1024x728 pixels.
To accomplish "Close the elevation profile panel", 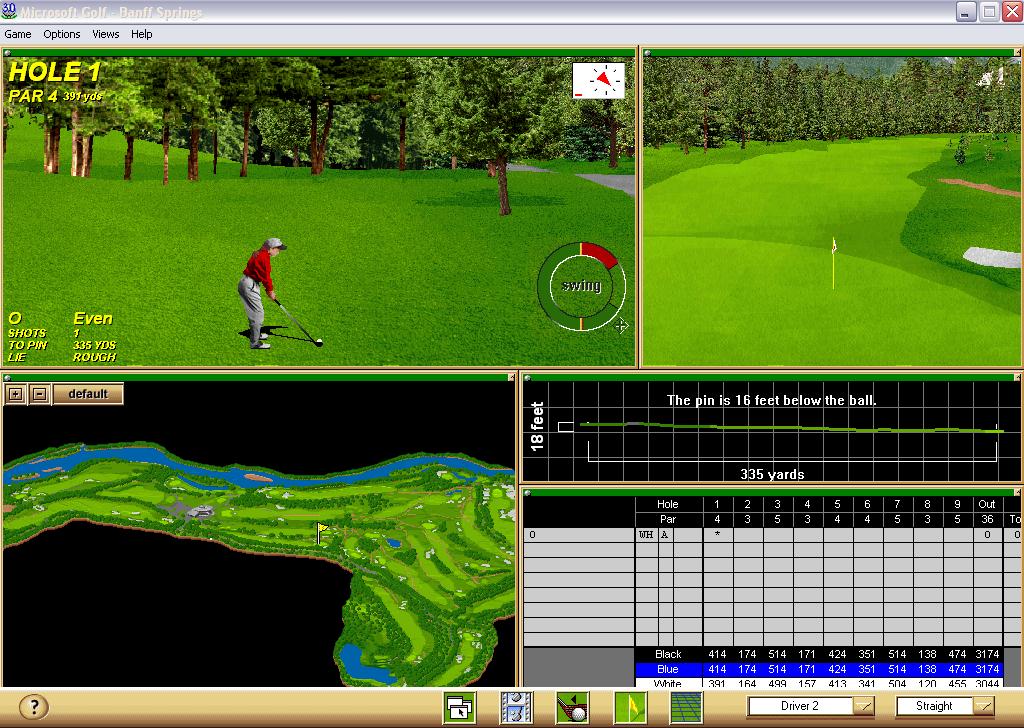I will (1017, 377).
